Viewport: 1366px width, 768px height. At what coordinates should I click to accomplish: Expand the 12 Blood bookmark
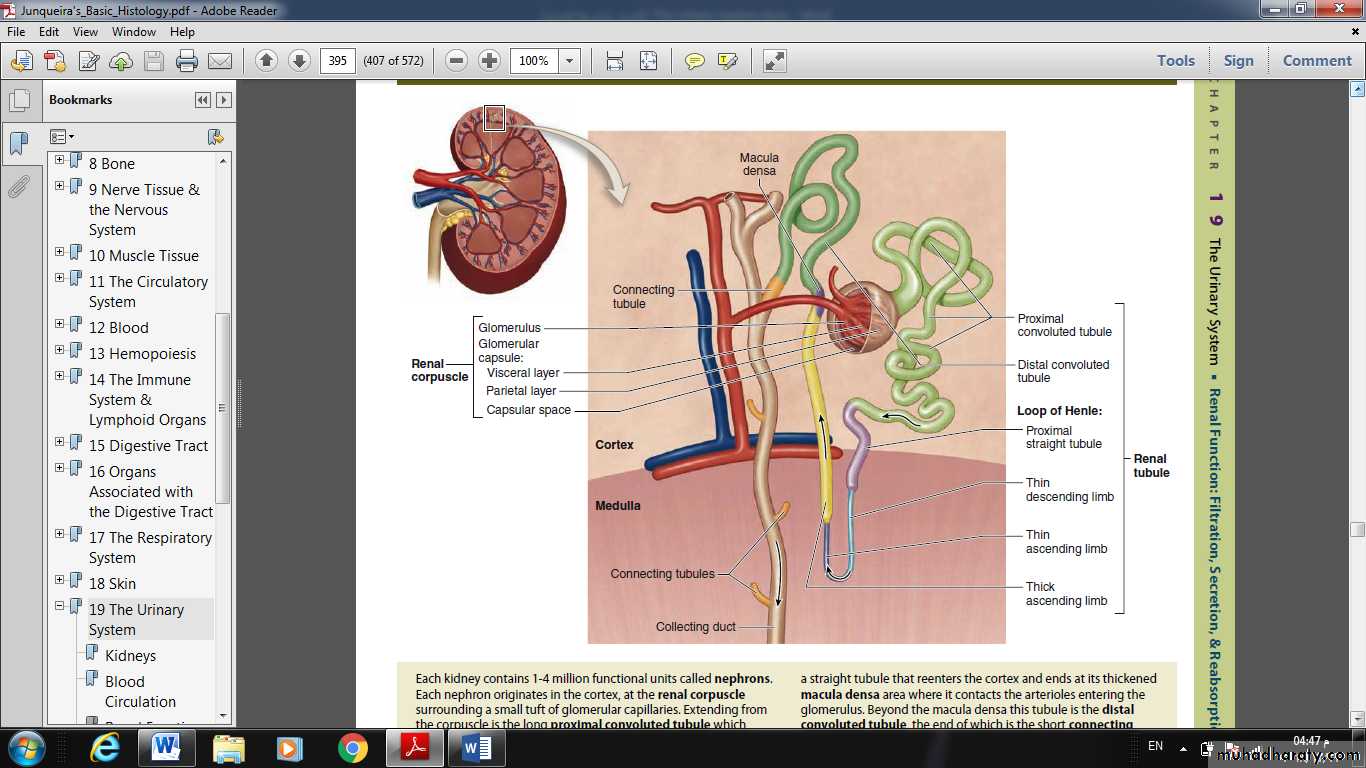(x=60, y=324)
